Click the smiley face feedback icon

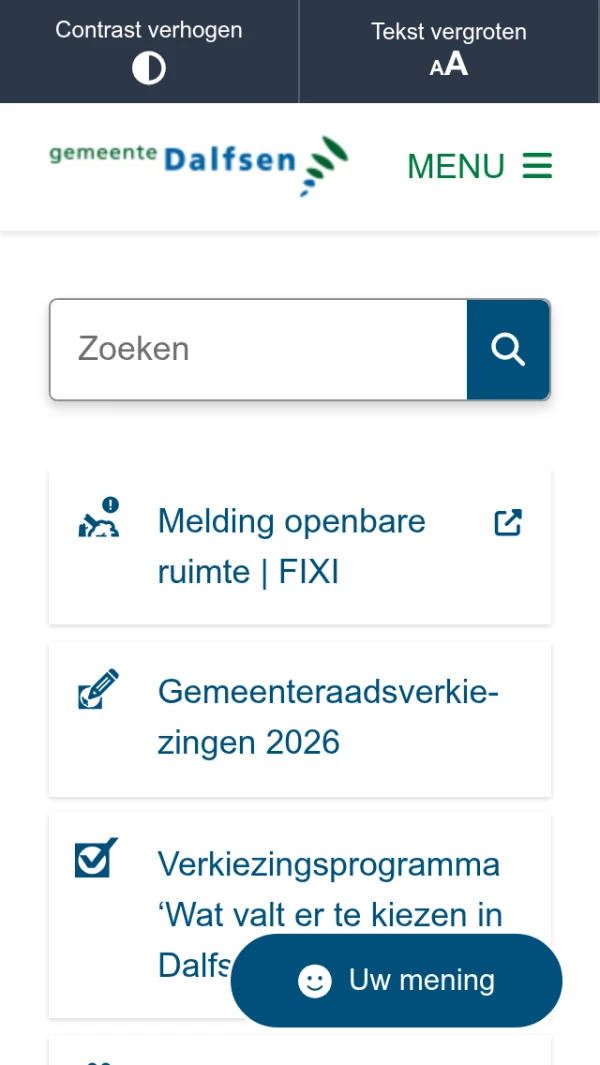pos(315,981)
